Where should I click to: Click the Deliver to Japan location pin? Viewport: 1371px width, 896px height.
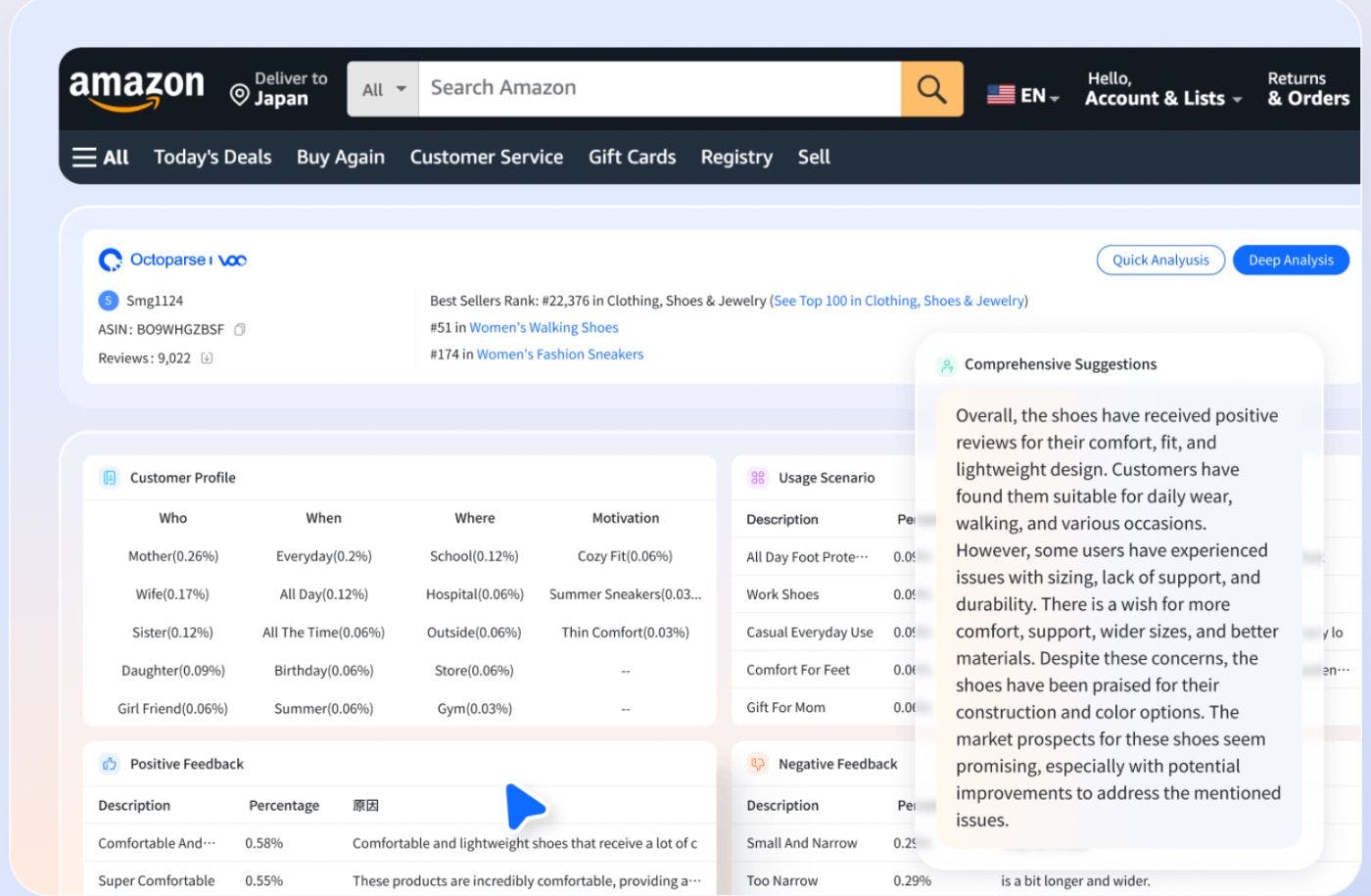[239, 94]
